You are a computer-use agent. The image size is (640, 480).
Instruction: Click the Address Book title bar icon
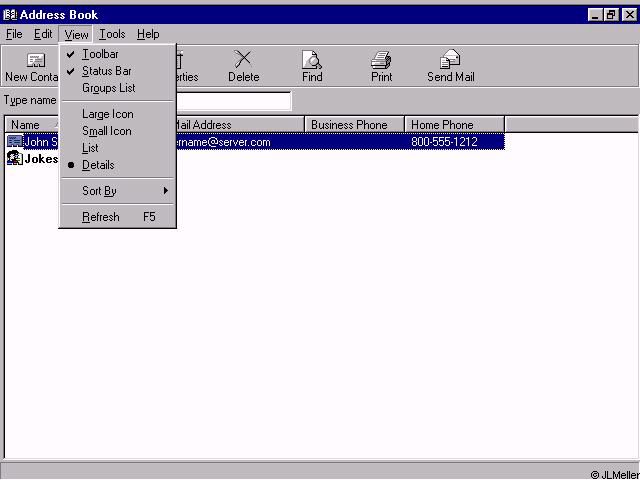(10, 15)
